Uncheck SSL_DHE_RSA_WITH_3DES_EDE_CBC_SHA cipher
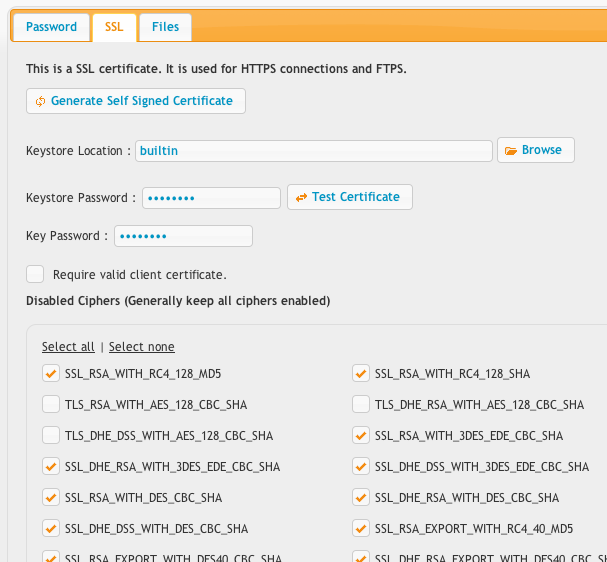607x562 pixels. coord(51,466)
